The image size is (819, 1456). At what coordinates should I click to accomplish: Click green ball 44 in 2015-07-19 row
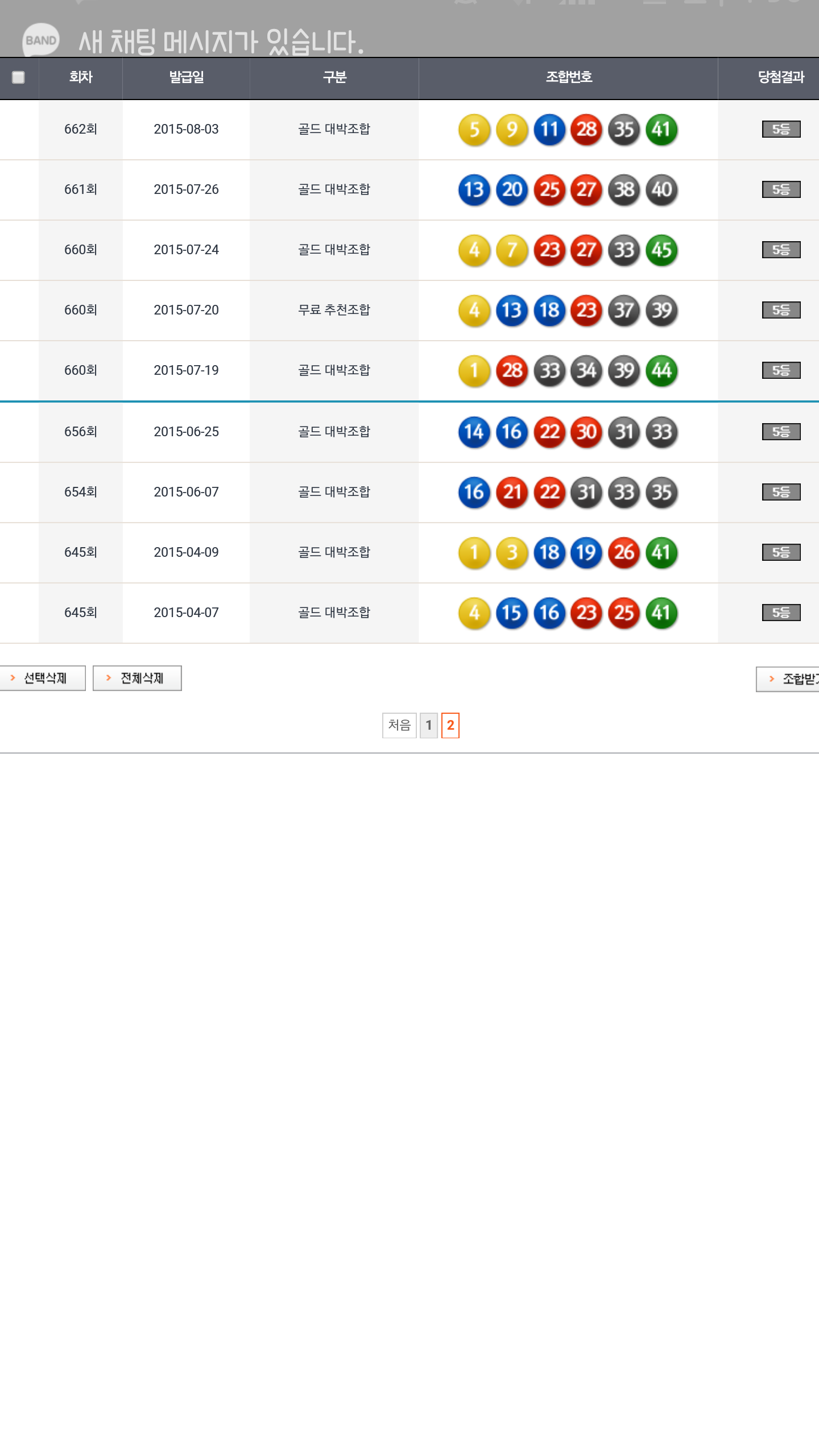[661, 371]
